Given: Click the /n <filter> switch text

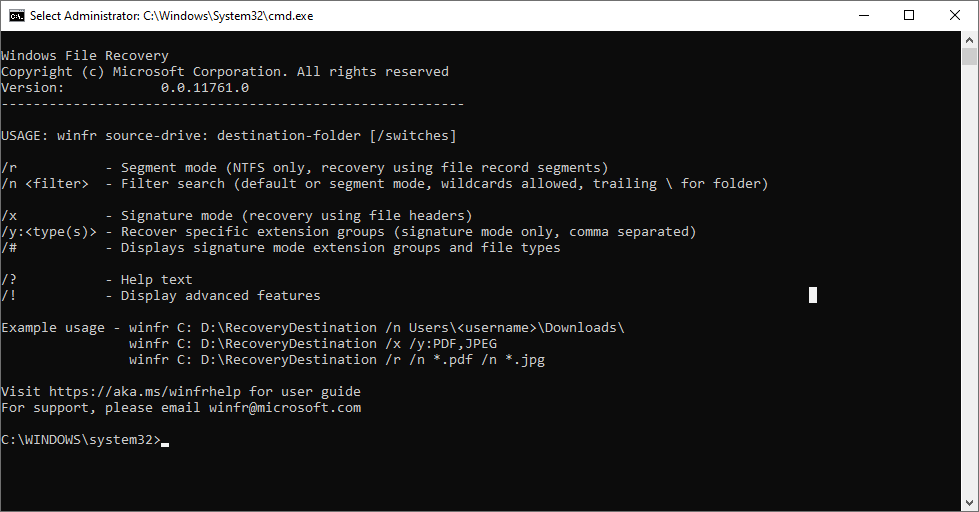Looking at the screenshot, I should (45, 184).
